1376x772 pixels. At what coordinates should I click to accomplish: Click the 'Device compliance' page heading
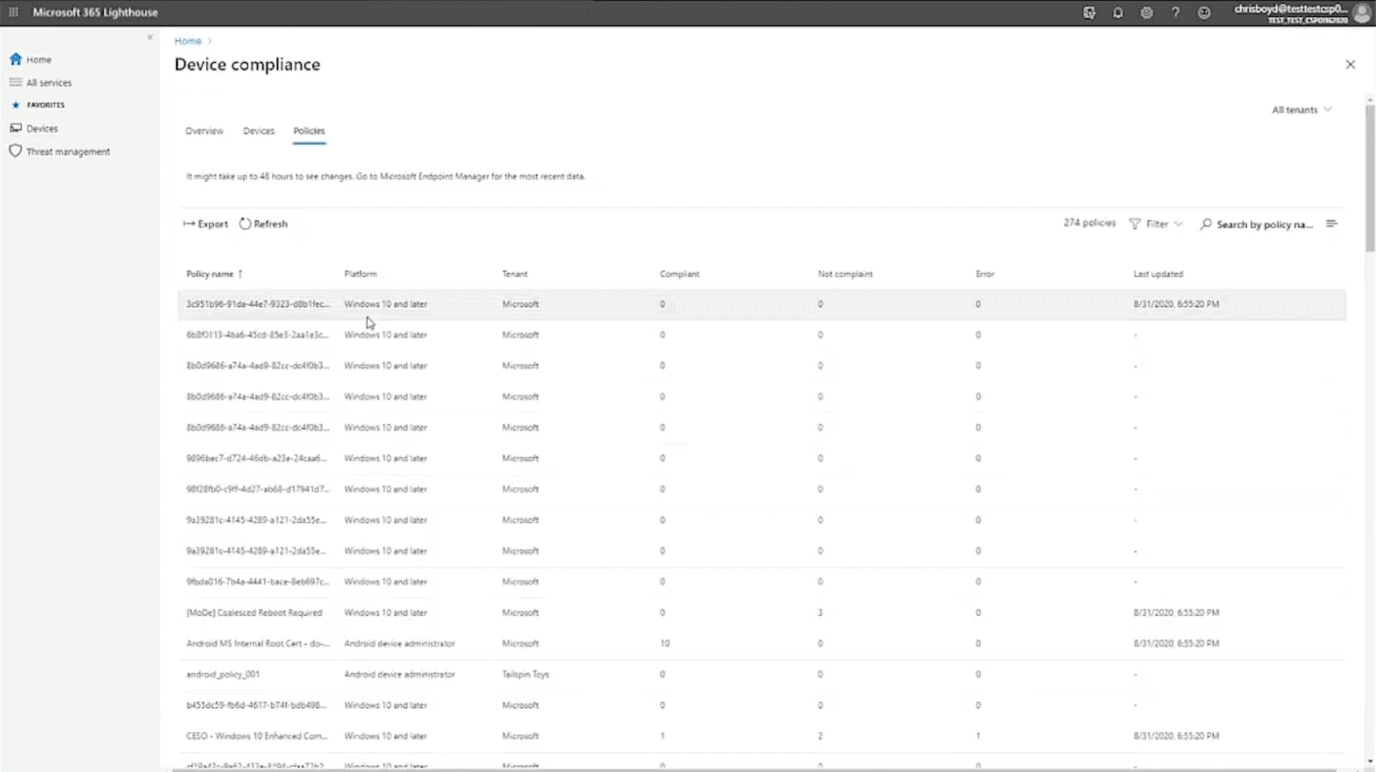point(248,65)
